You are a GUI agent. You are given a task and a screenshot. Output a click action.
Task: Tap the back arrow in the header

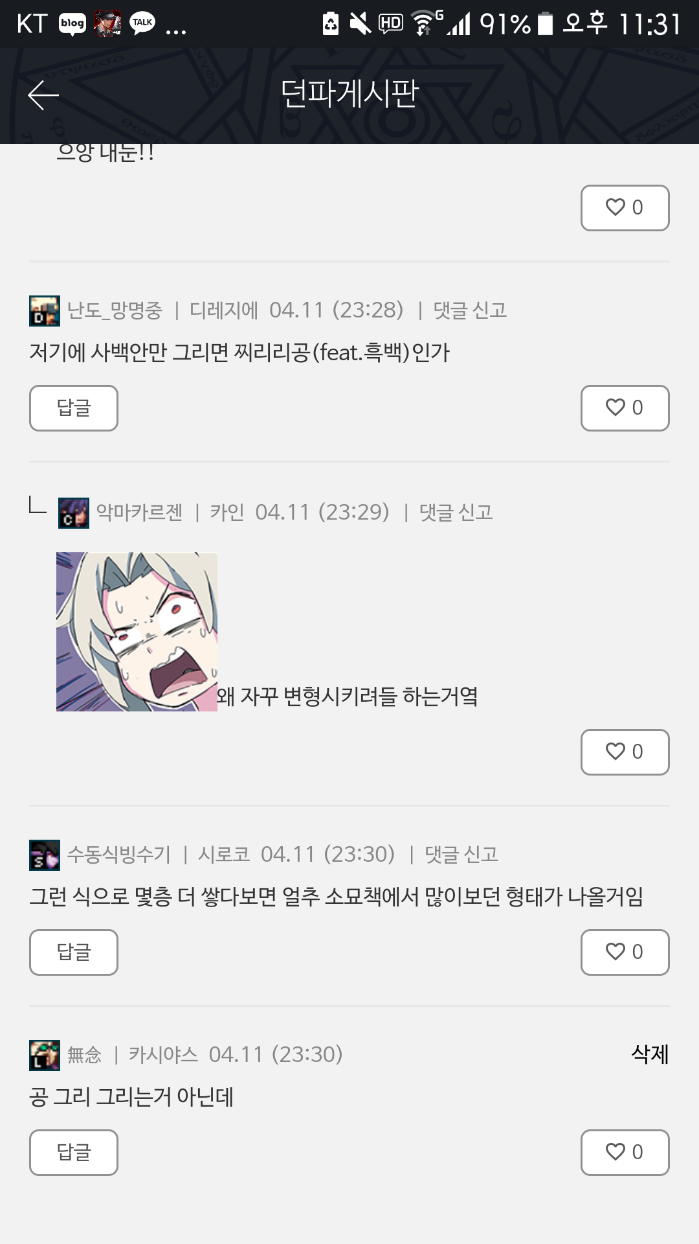(44, 95)
